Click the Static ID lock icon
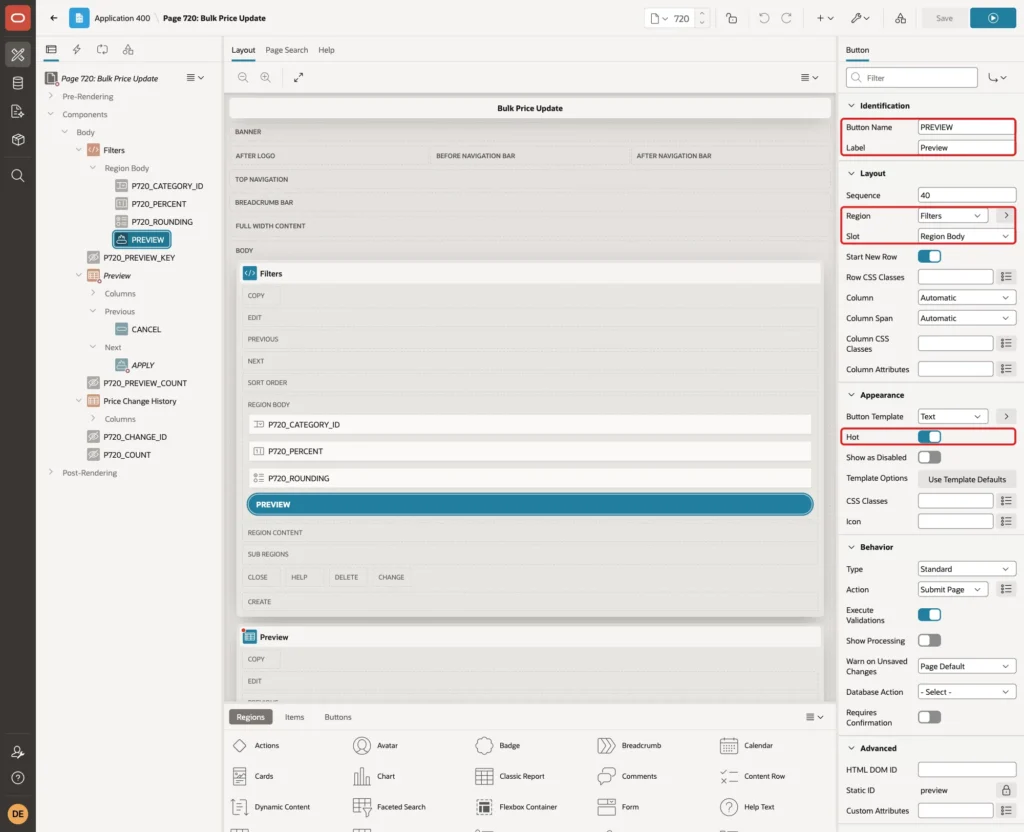Viewport: 1024px width, 832px height. [x=1006, y=790]
